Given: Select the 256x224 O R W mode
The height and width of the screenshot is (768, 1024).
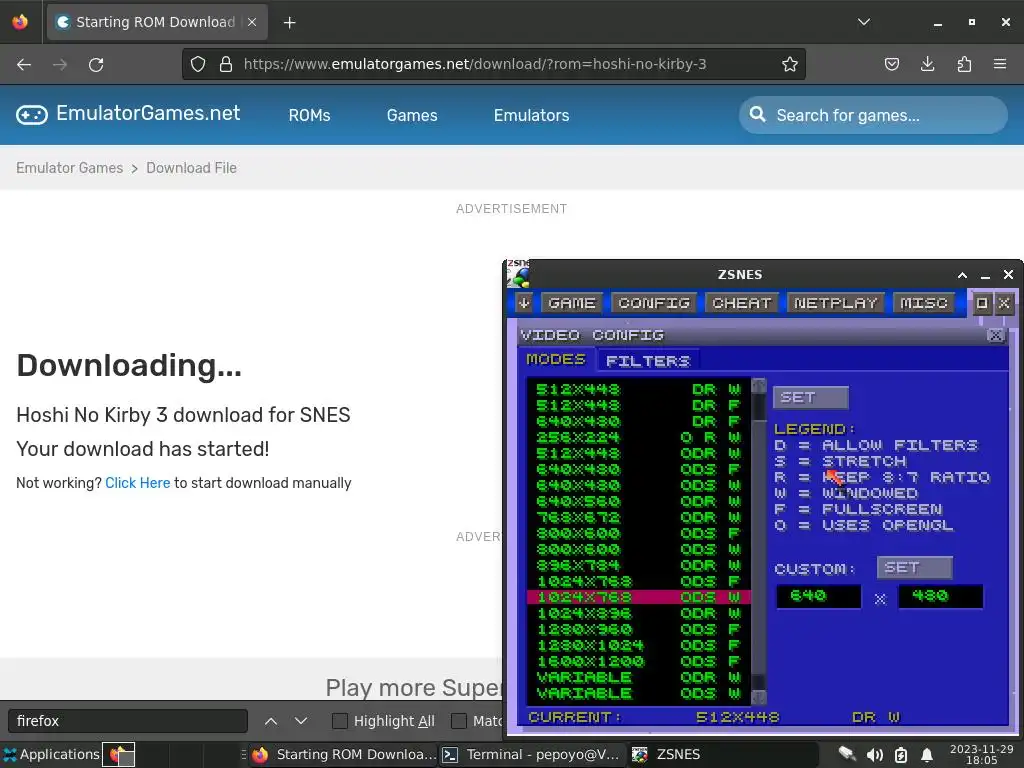Looking at the screenshot, I should [639, 438].
